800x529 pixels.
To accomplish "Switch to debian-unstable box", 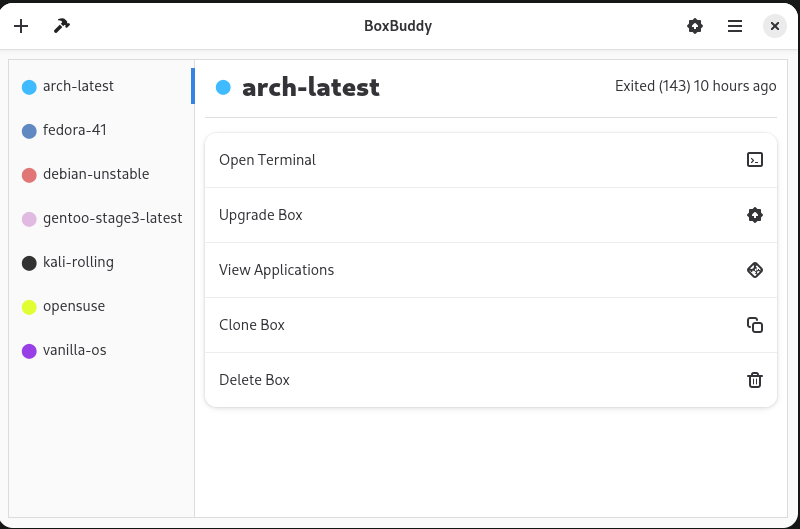I will [96, 174].
